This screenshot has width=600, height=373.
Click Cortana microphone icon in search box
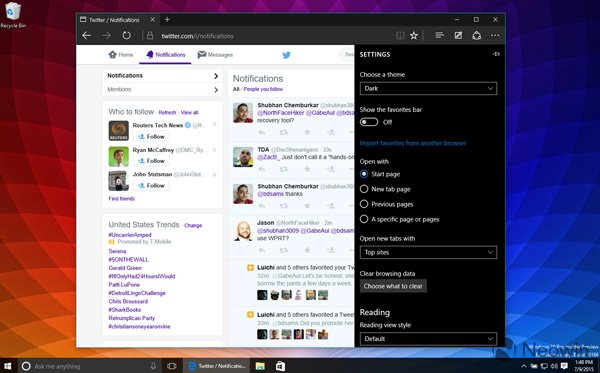click(153, 366)
